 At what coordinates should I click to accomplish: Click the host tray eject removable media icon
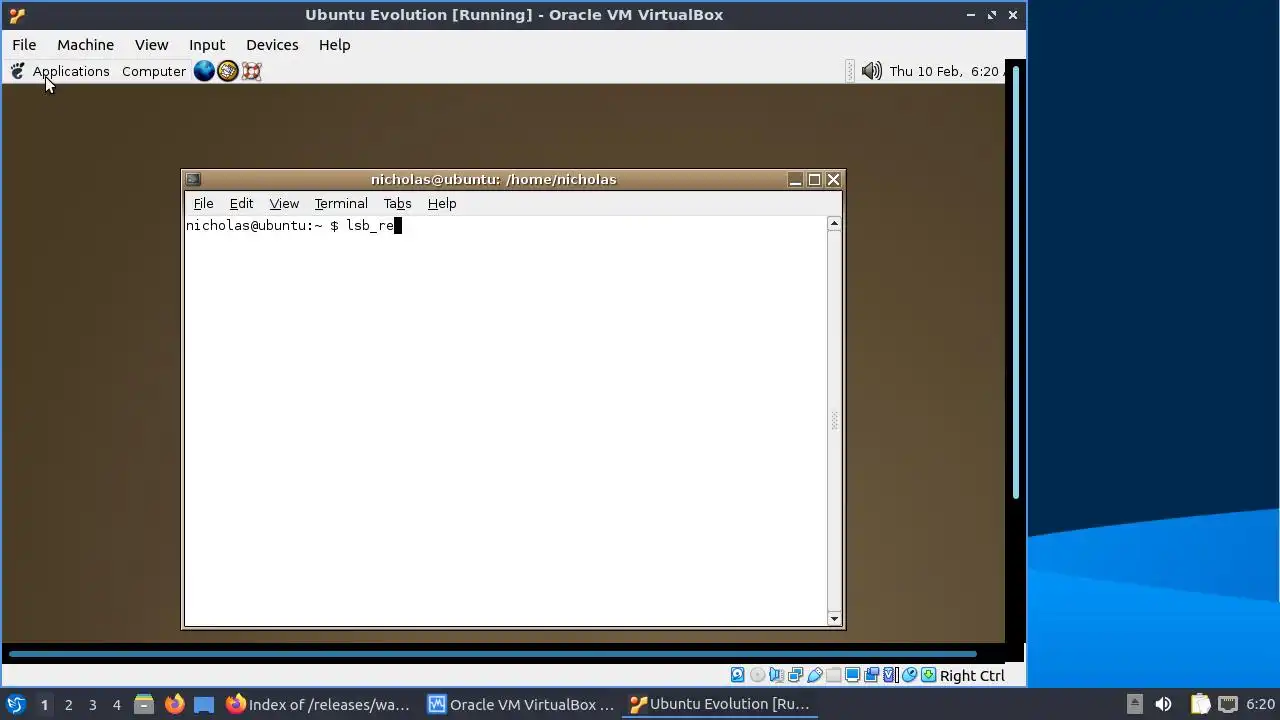click(1134, 704)
